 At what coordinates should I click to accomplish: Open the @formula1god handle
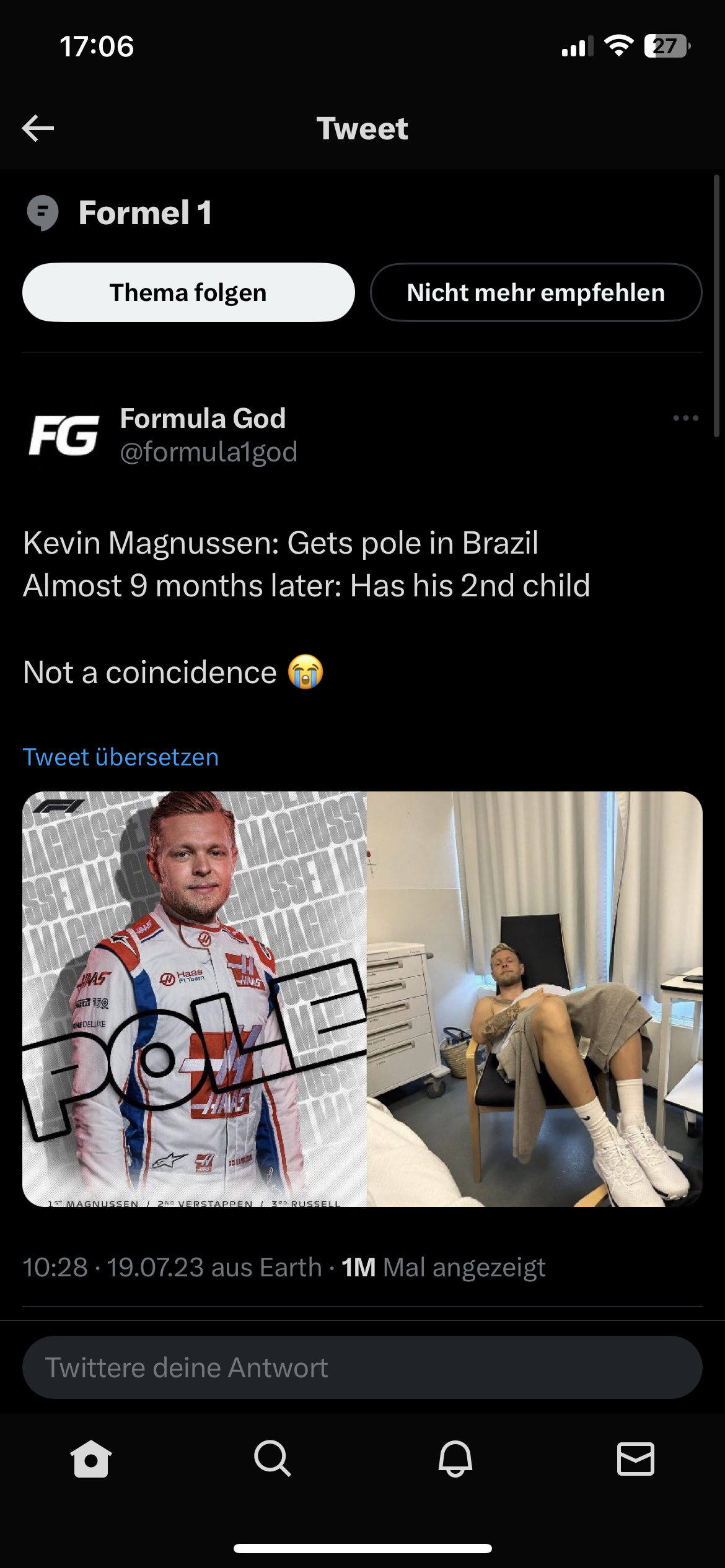[x=209, y=452]
